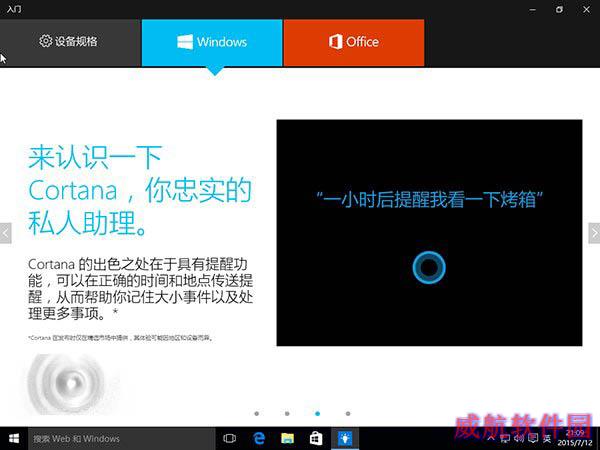Screen dimensions: 600x450
Task: Open the Windows Start menu
Action: point(14,439)
